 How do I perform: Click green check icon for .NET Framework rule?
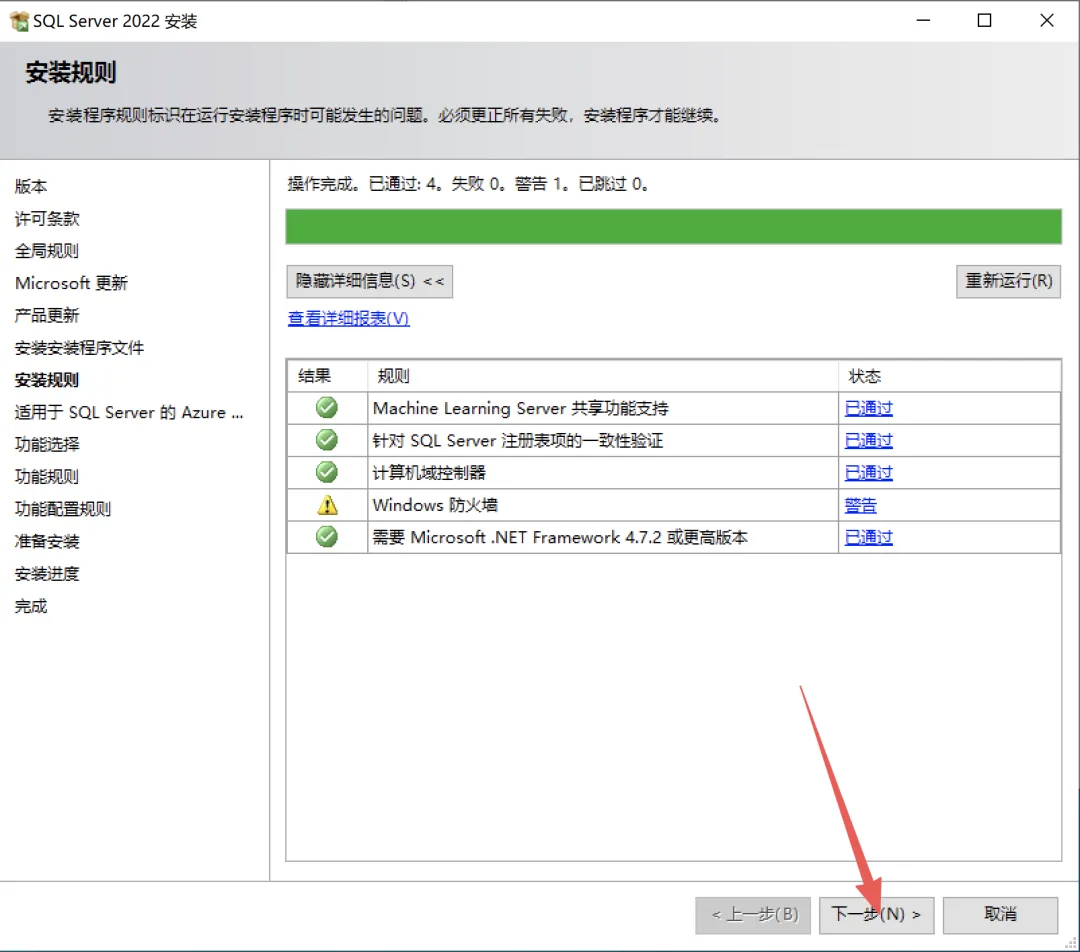pos(326,537)
